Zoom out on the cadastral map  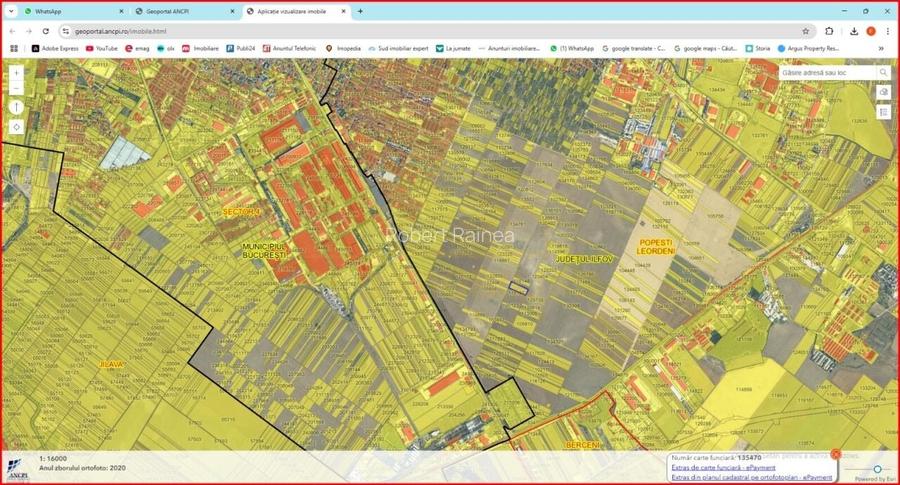click(16, 88)
